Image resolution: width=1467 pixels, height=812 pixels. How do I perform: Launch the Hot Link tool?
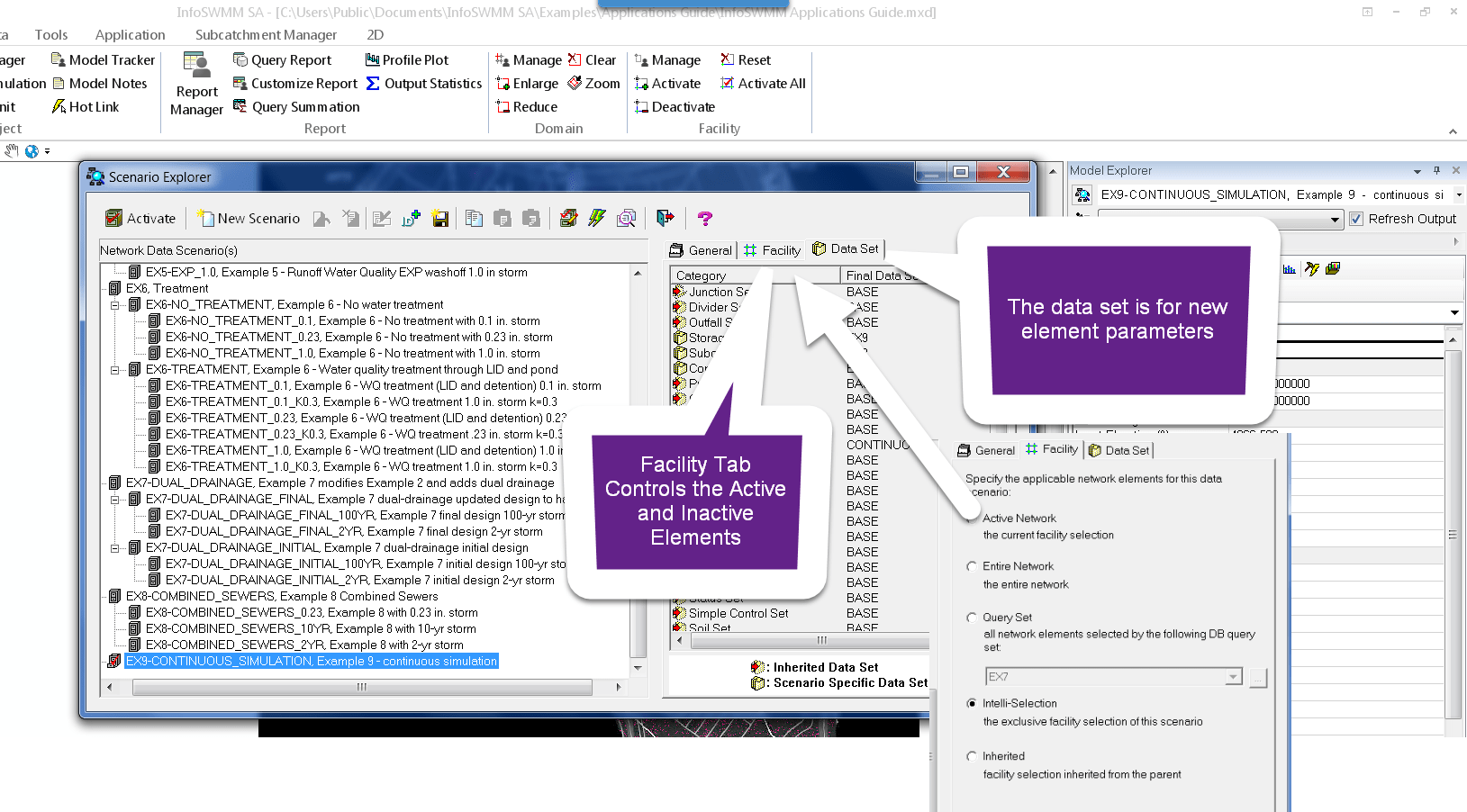pos(86,106)
